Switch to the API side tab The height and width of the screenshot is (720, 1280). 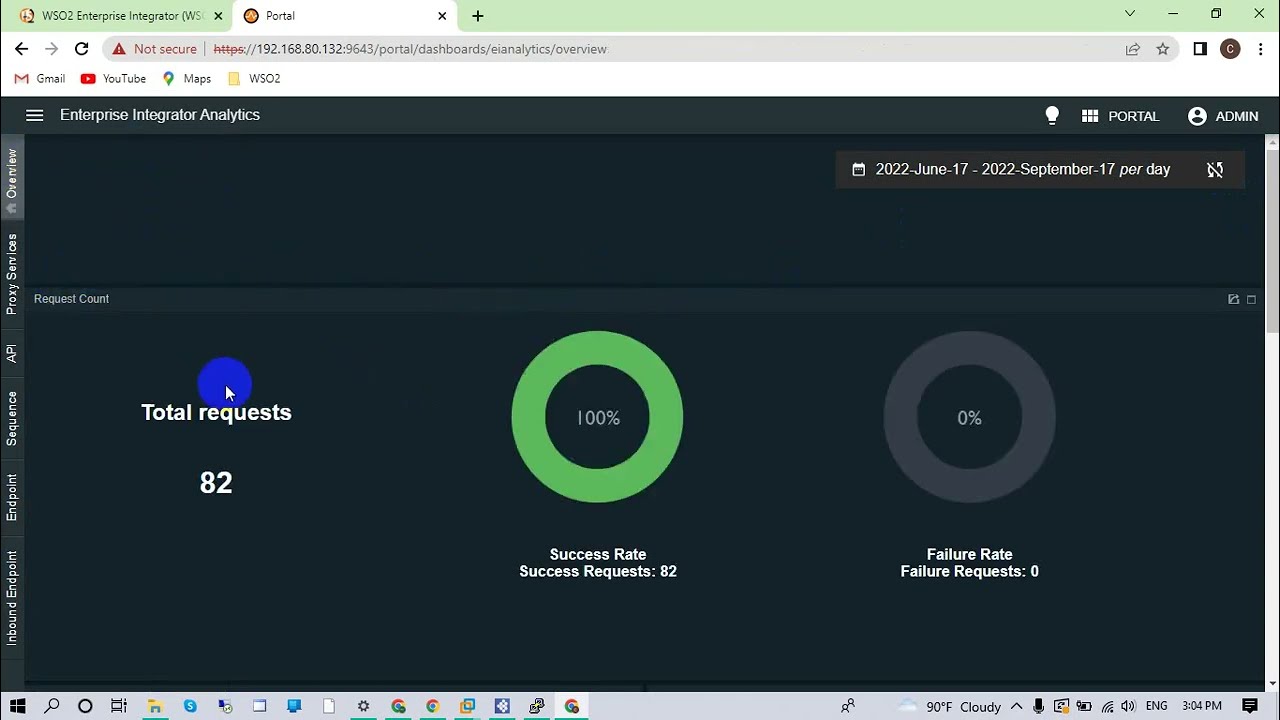[12, 353]
